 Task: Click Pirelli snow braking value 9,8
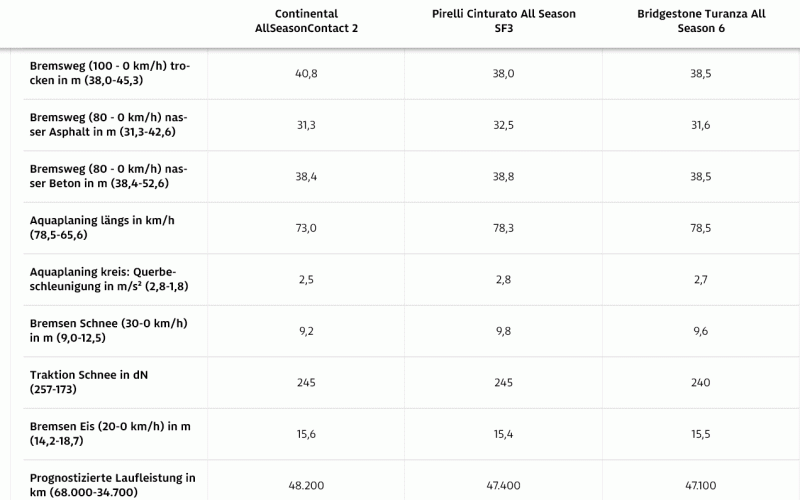click(504, 331)
